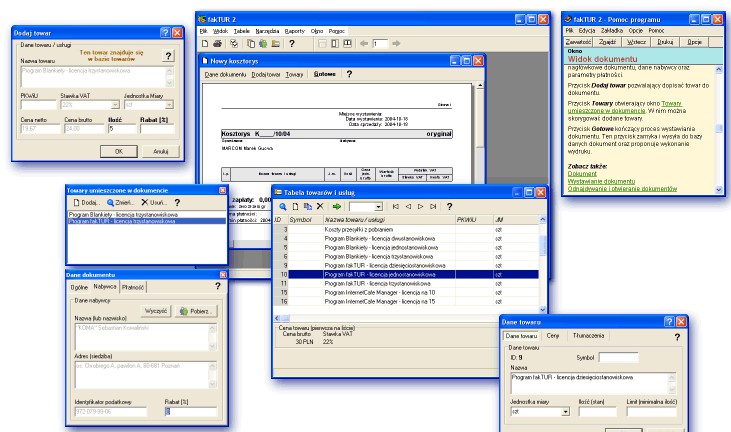The height and width of the screenshot is (432, 731).
Task: Click help question mark in Dane towaru dialog
Action: [x=677, y=337]
